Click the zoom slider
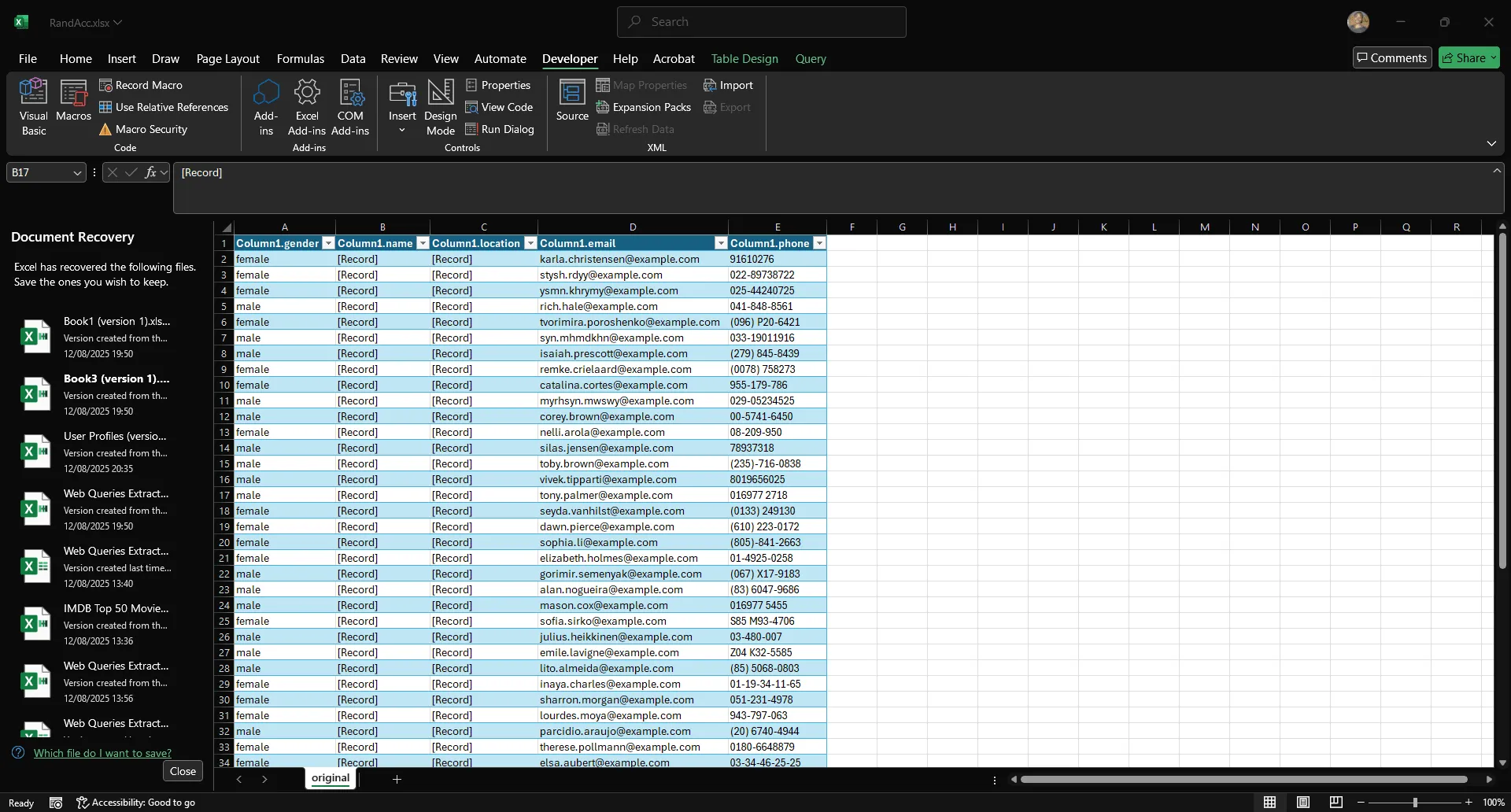This screenshot has height=812, width=1511. tap(1415, 803)
